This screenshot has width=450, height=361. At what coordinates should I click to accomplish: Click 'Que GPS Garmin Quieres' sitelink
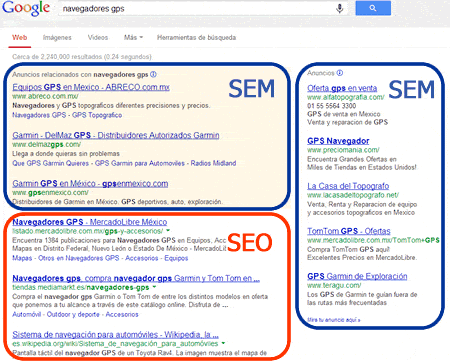coord(51,163)
